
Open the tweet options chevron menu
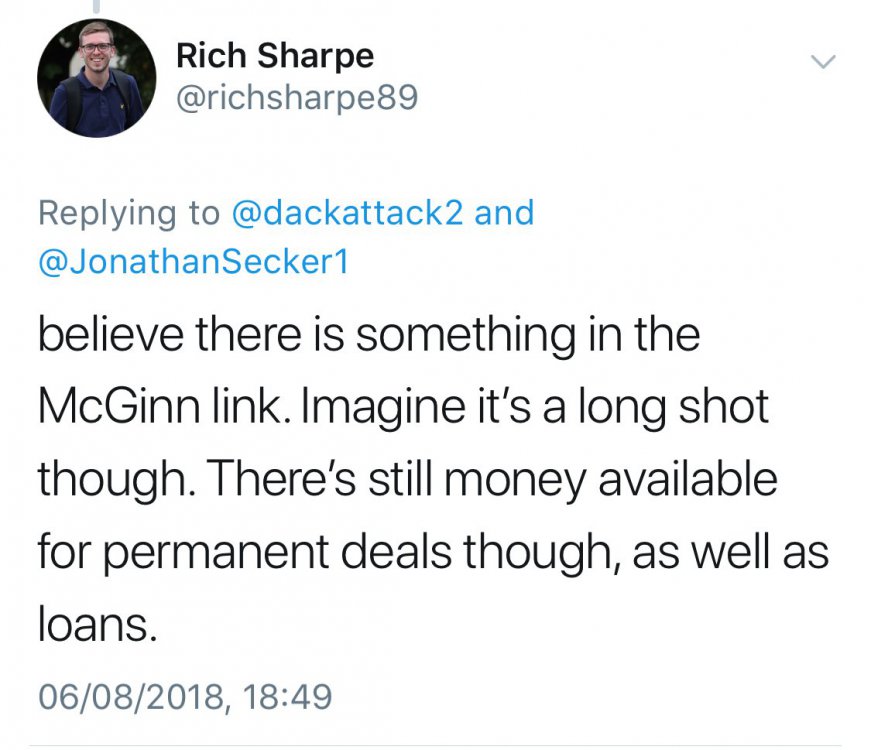pos(821,63)
